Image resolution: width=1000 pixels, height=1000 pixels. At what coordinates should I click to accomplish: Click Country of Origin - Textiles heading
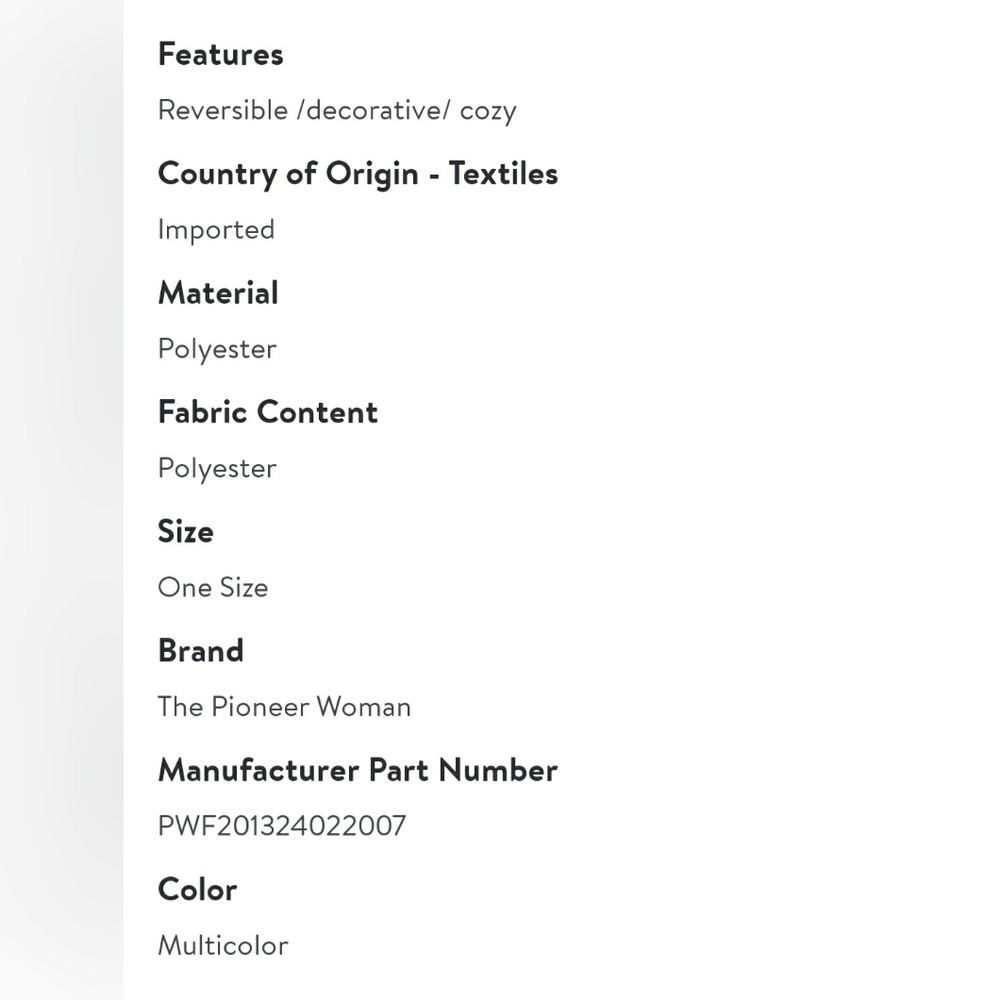(358, 174)
